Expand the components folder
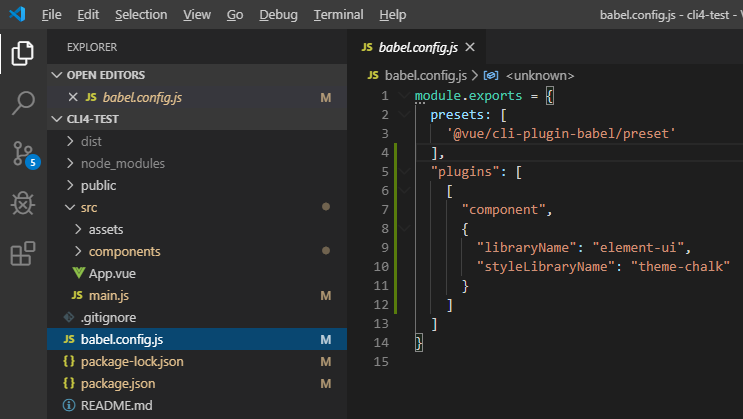The height and width of the screenshot is (419, 743). click(78, 251)
